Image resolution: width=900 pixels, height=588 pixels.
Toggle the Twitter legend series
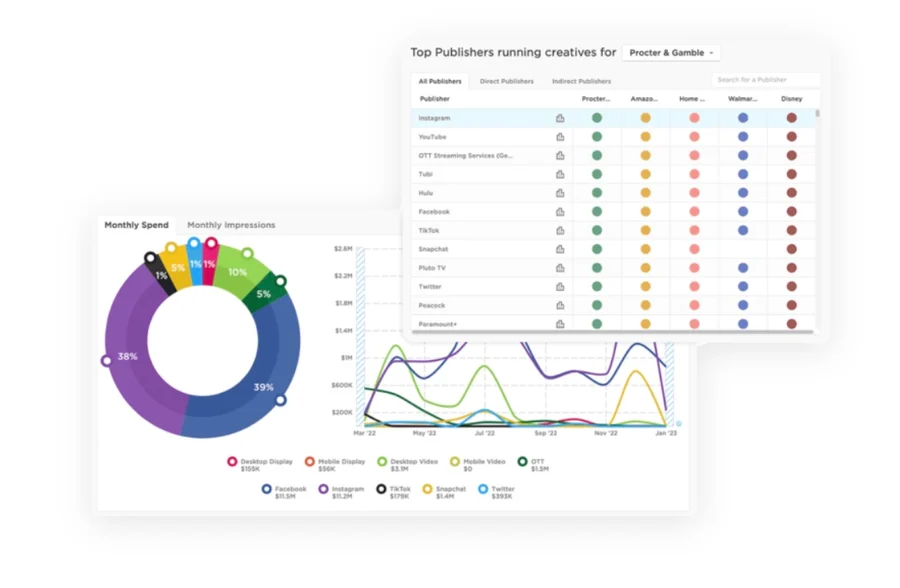pos(496,492)
